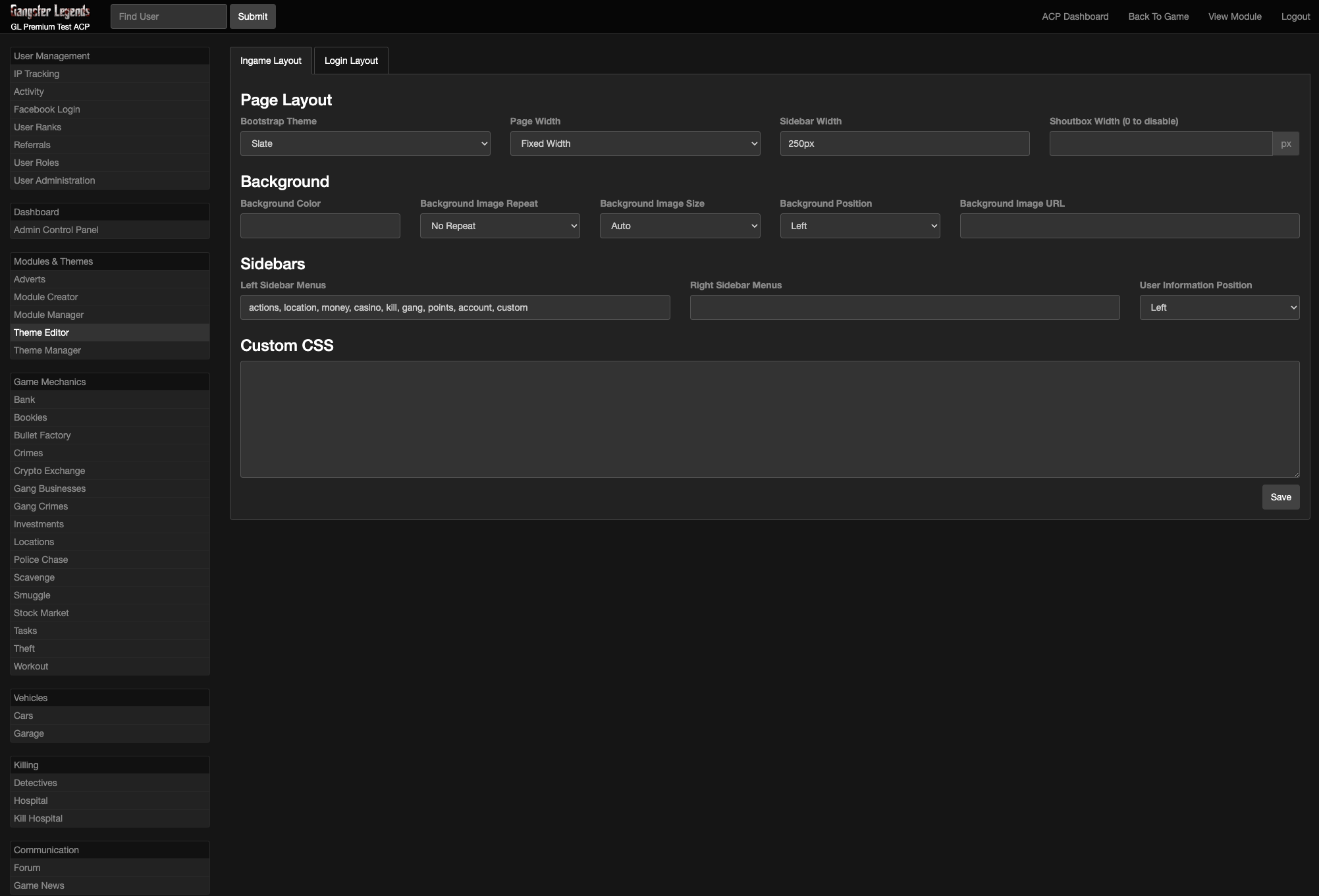Open Theme Manager in sidebar
The image size is (1319, 896).
point(47,350)
